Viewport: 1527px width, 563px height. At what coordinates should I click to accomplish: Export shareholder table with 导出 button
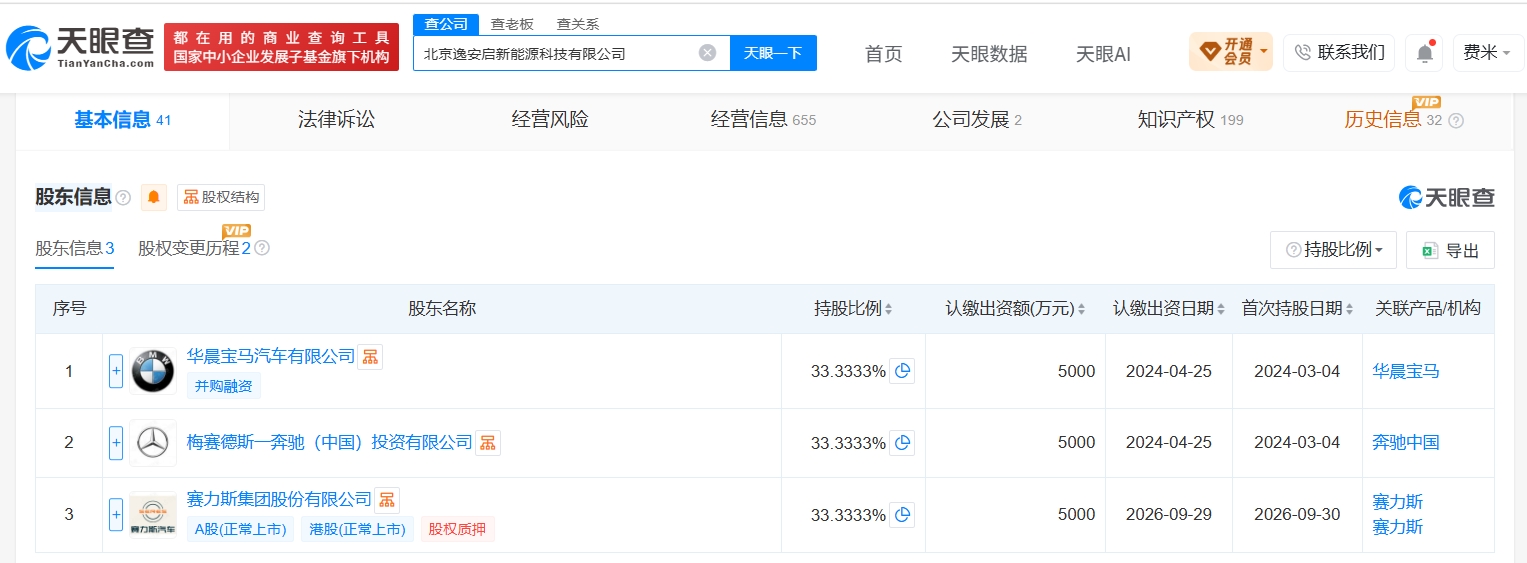point(1450,250)
